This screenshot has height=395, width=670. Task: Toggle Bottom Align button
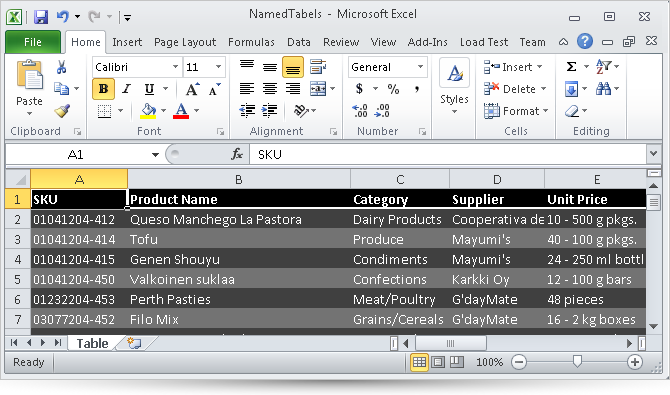pos(293,67)
